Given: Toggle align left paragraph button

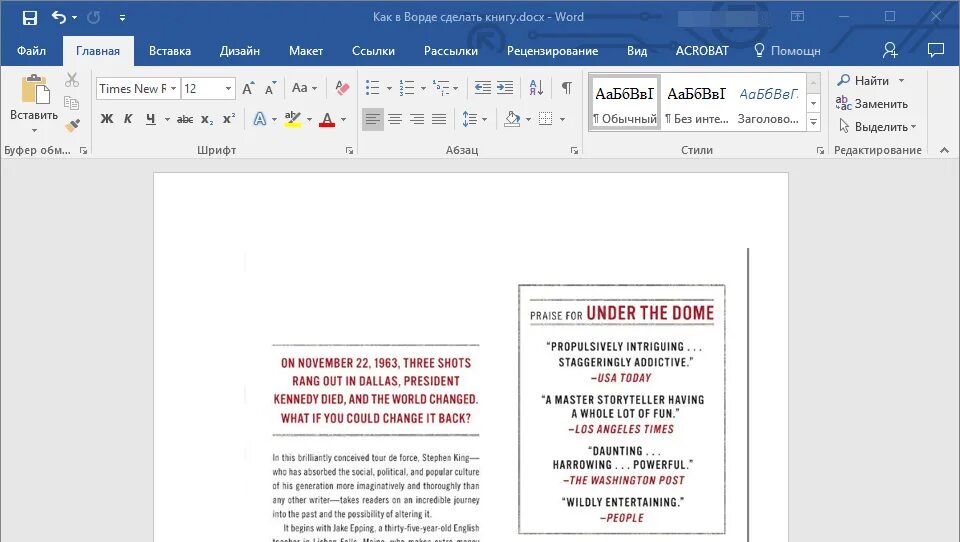Looking at the screenshot, I should pyautogui.click(x=372, y=119).
